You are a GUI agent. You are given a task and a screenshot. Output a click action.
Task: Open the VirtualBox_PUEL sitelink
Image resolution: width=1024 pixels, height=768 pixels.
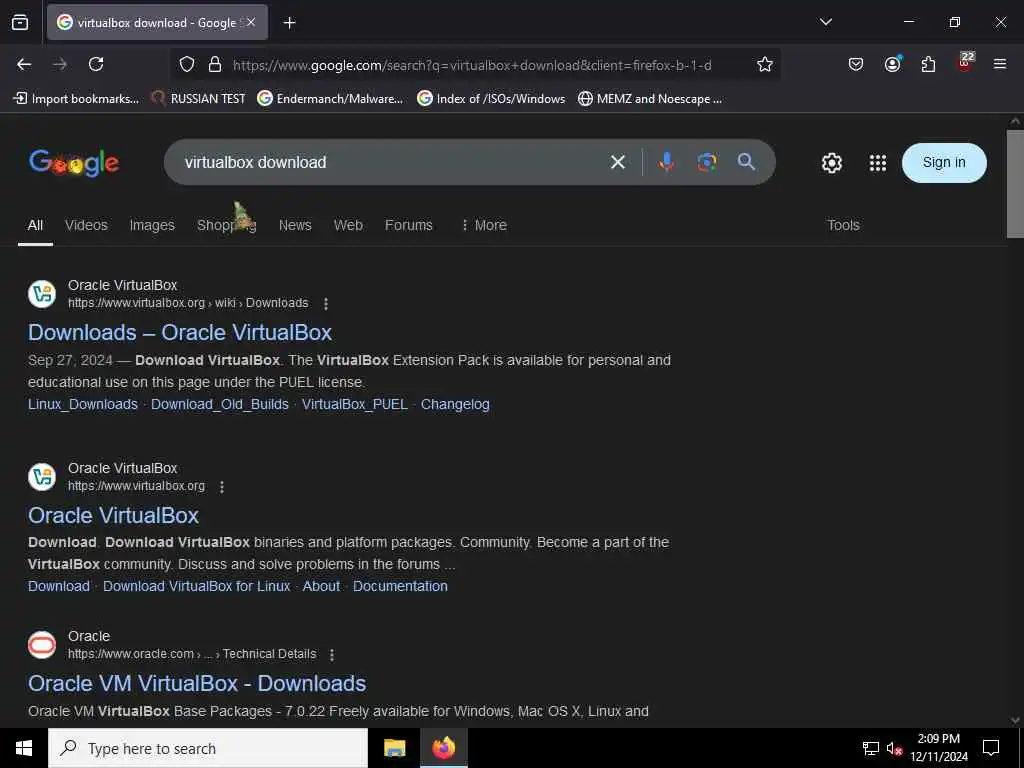point(355,404)
